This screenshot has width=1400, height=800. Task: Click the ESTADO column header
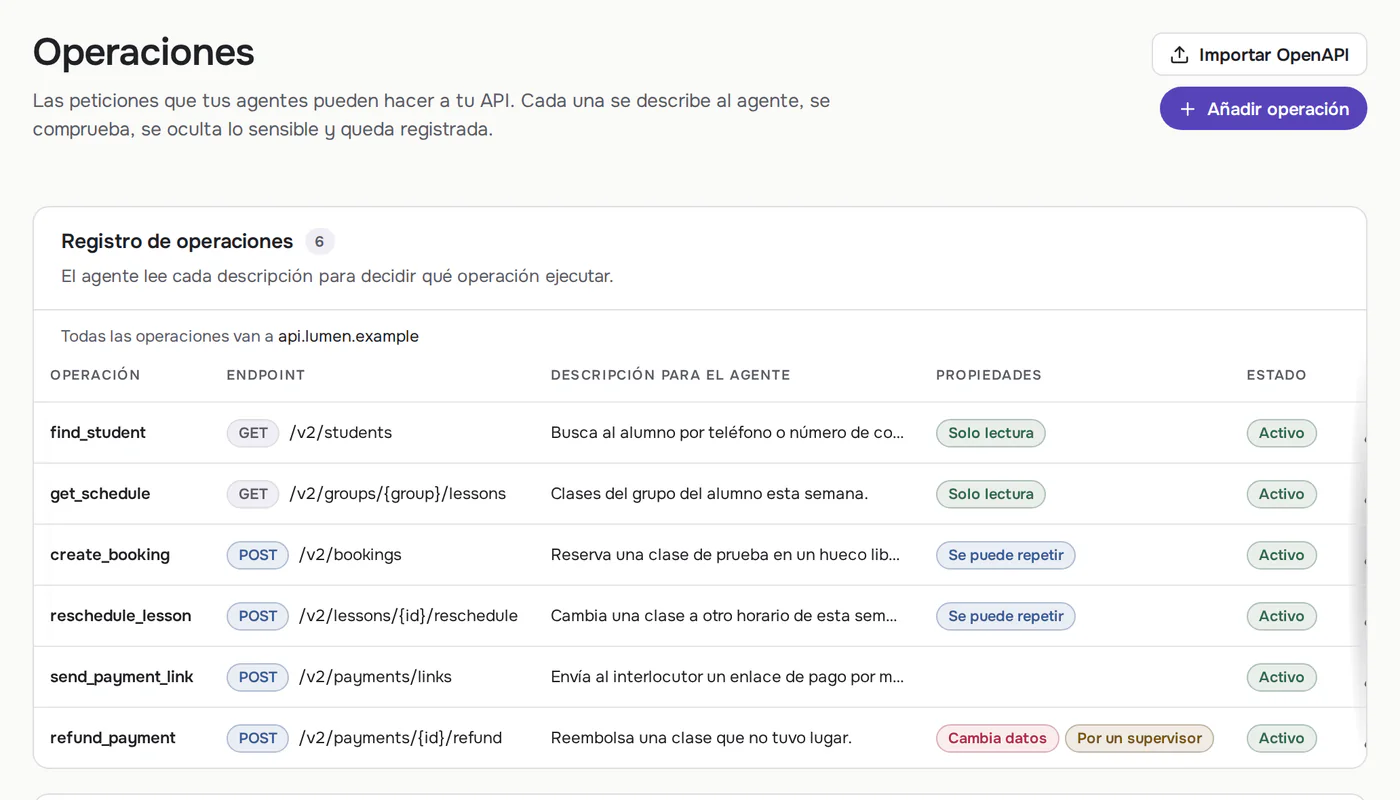coord(1276,375)
